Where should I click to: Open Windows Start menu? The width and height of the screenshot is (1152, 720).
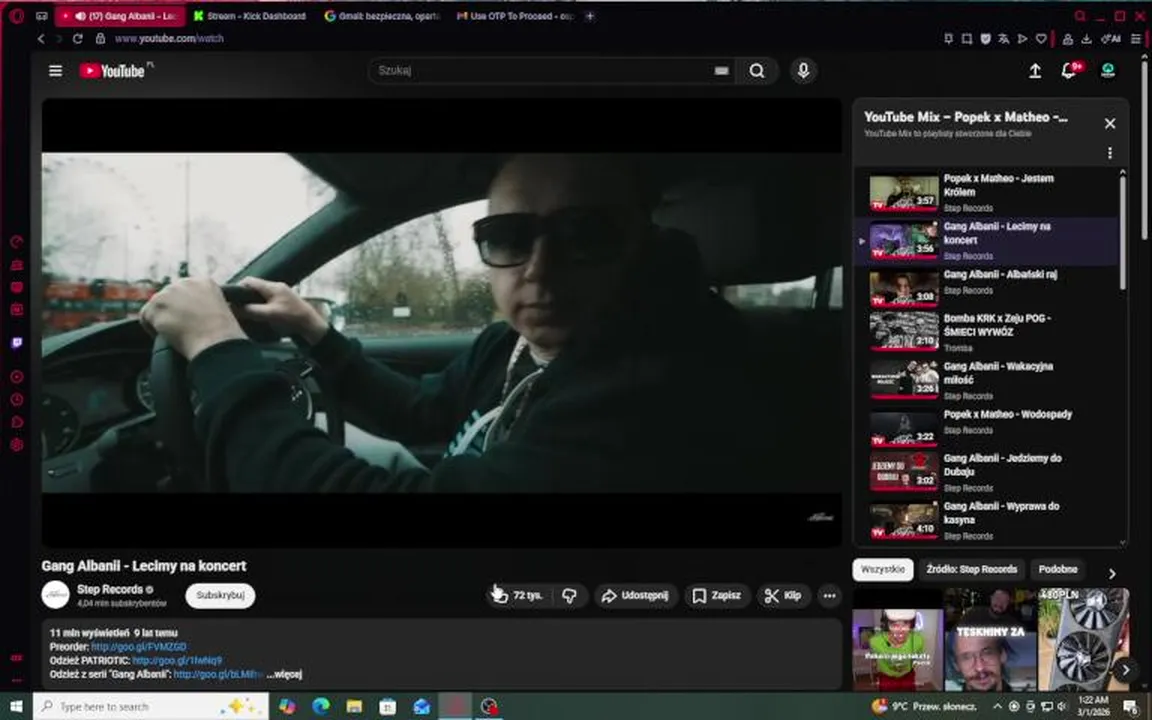coord(16,706)
